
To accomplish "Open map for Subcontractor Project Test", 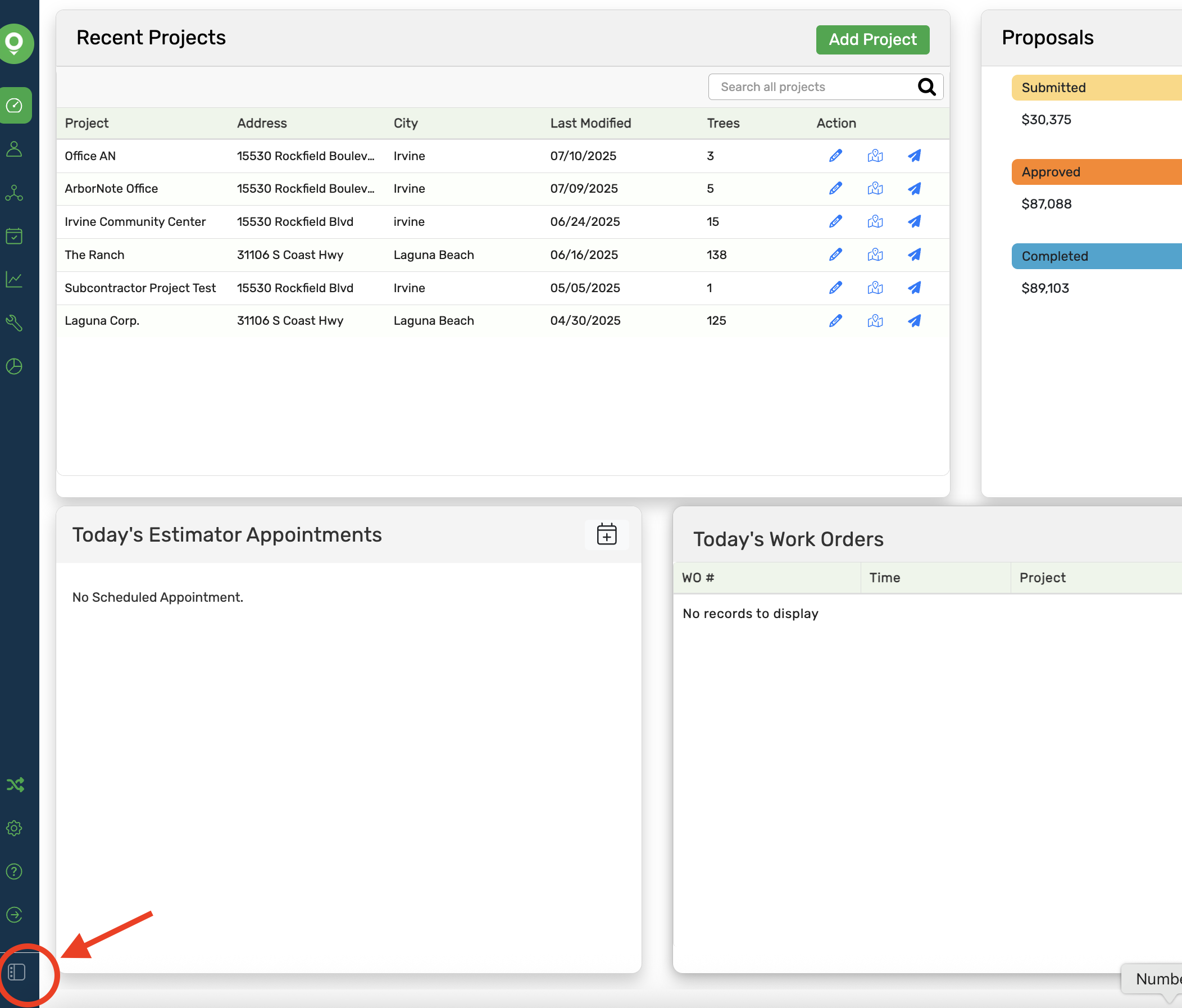I will (x=875, y=288).
